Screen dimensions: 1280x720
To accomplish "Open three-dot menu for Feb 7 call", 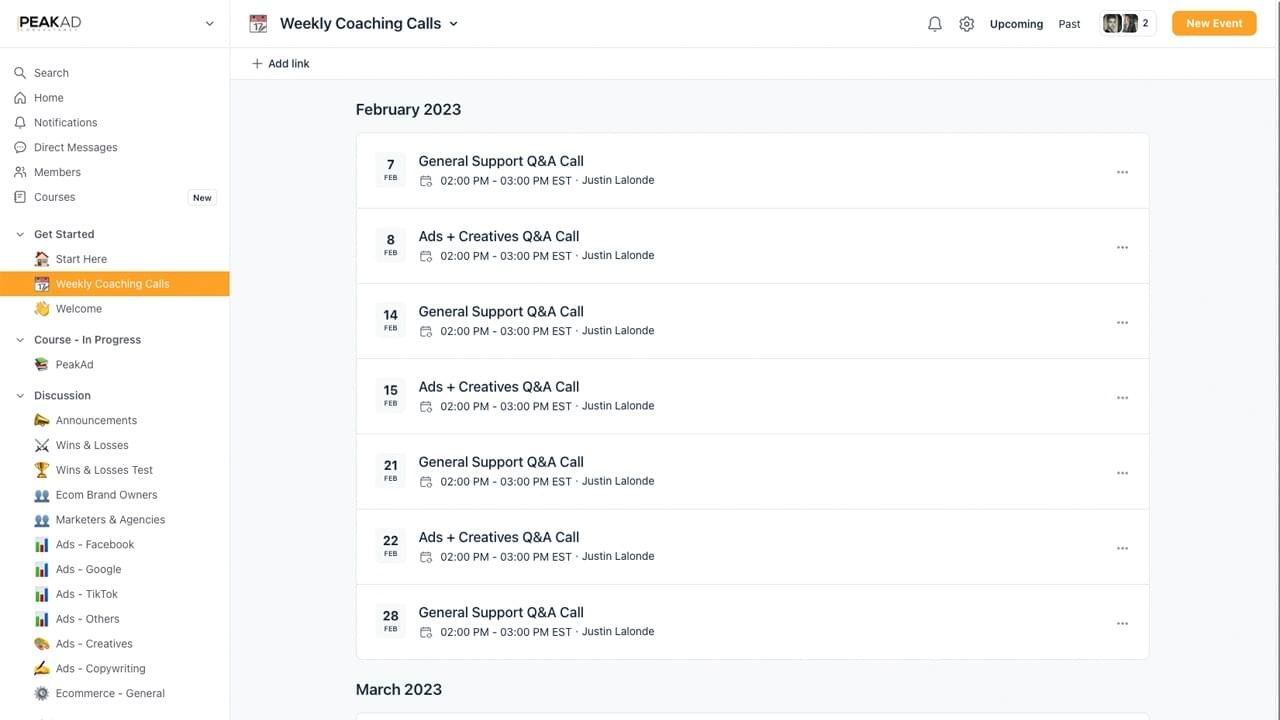I will click(x=1122, y=172).
